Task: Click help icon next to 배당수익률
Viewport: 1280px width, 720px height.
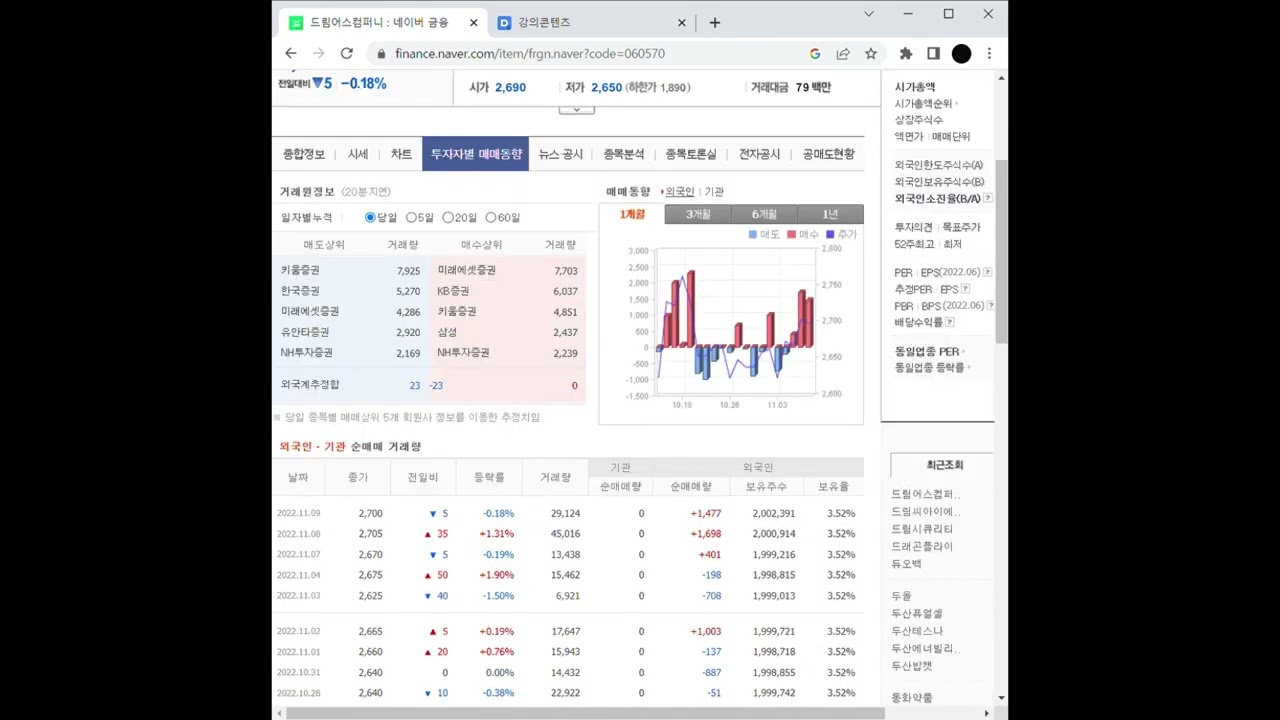Action: point(950,322)
